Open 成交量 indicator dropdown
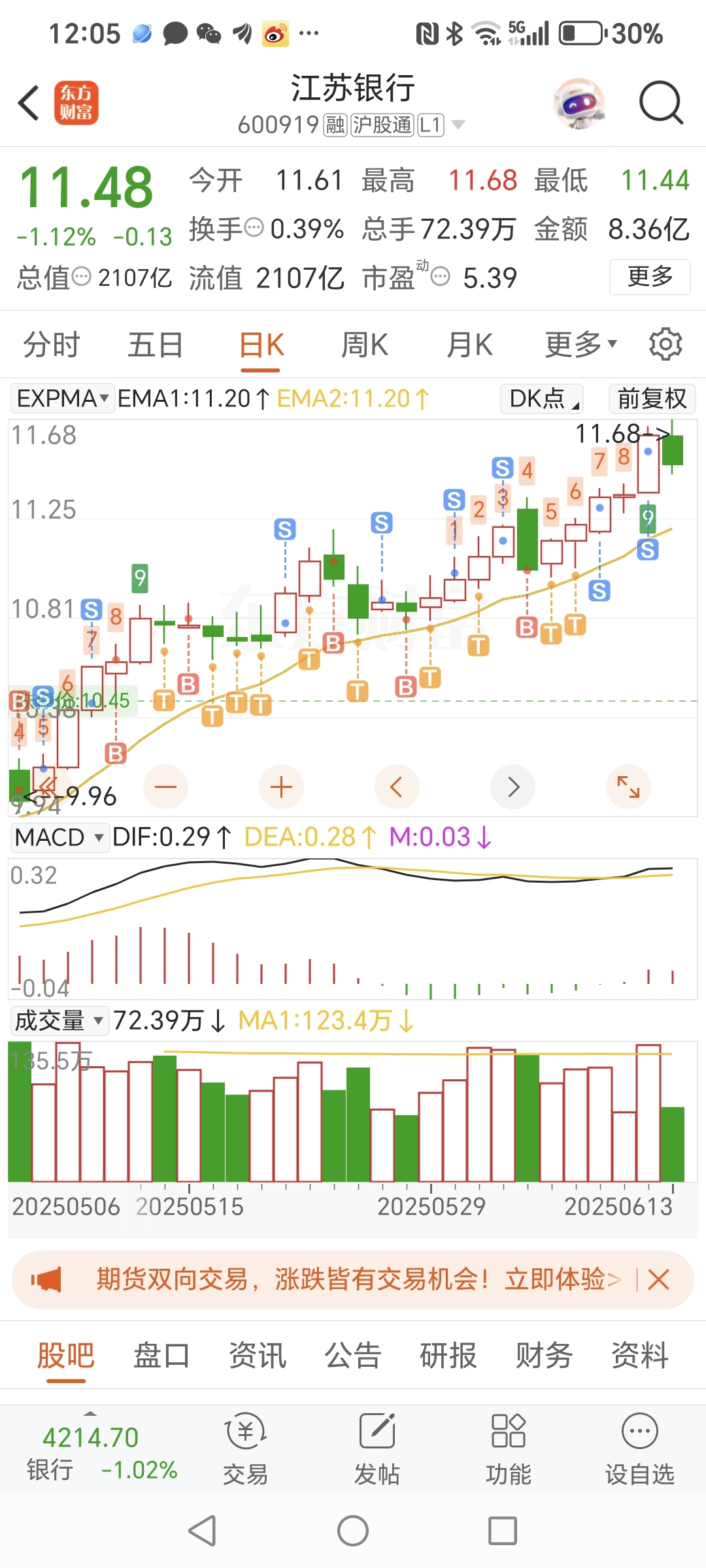Viewport: 706px width, 1568px height. coord(59,1020)
